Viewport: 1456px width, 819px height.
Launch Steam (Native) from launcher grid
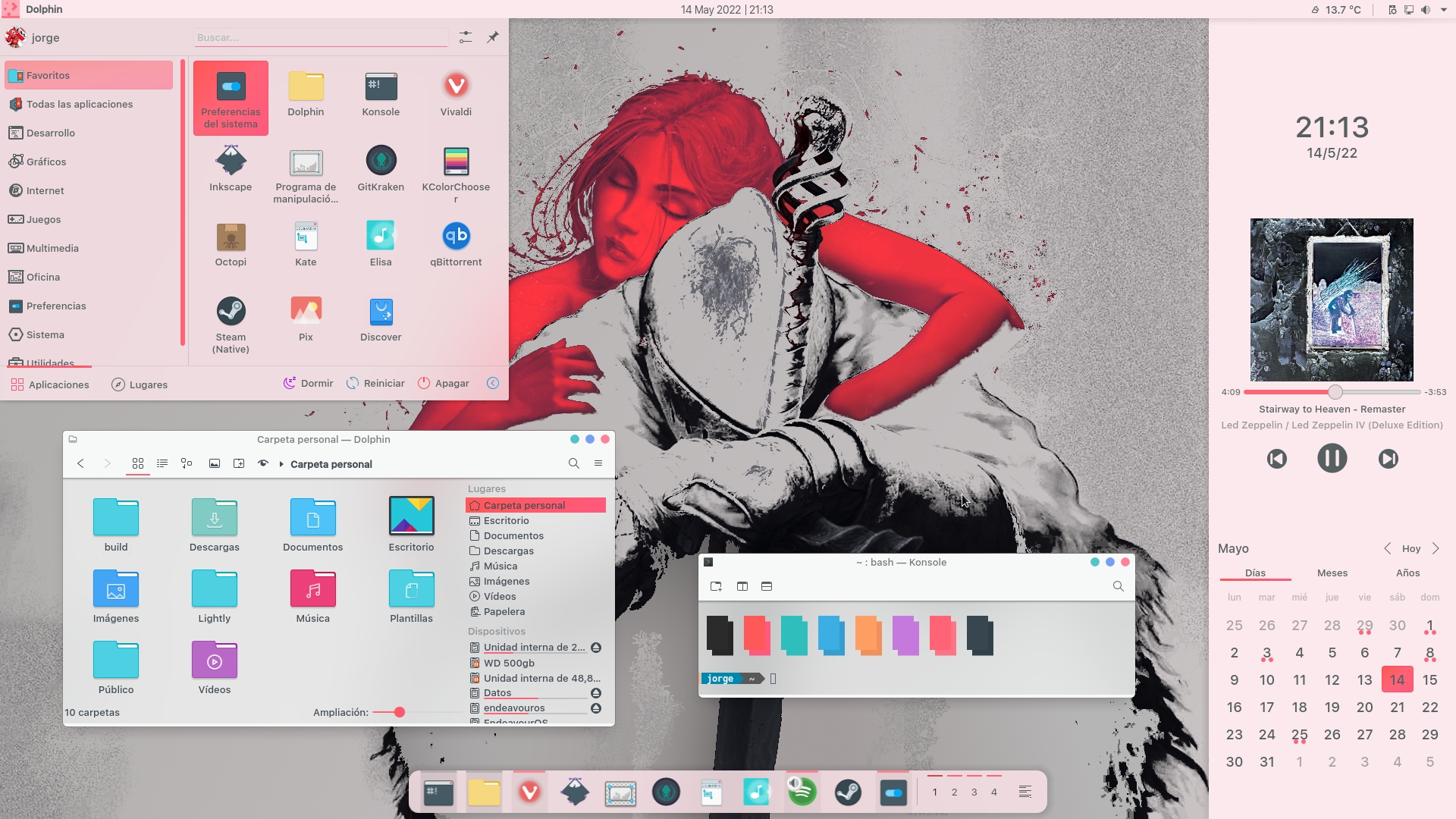[231, 325]
